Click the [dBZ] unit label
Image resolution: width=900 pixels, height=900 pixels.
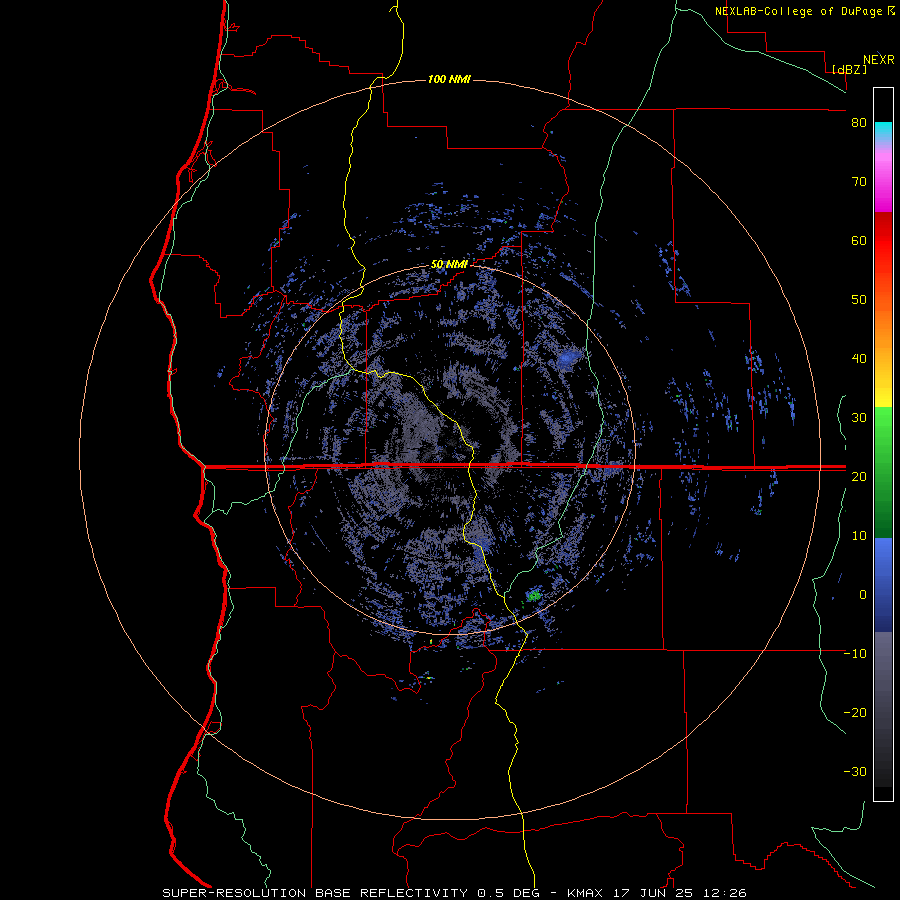tap(849, 69)
